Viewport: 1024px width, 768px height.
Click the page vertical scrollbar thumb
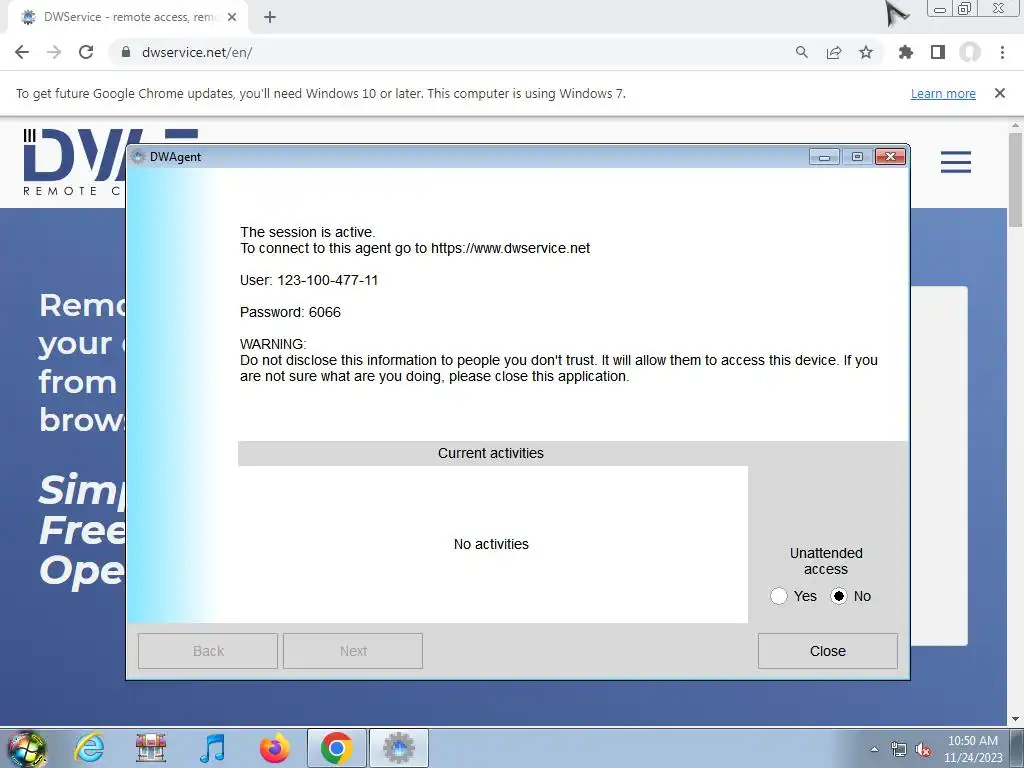coord(1015,180)
